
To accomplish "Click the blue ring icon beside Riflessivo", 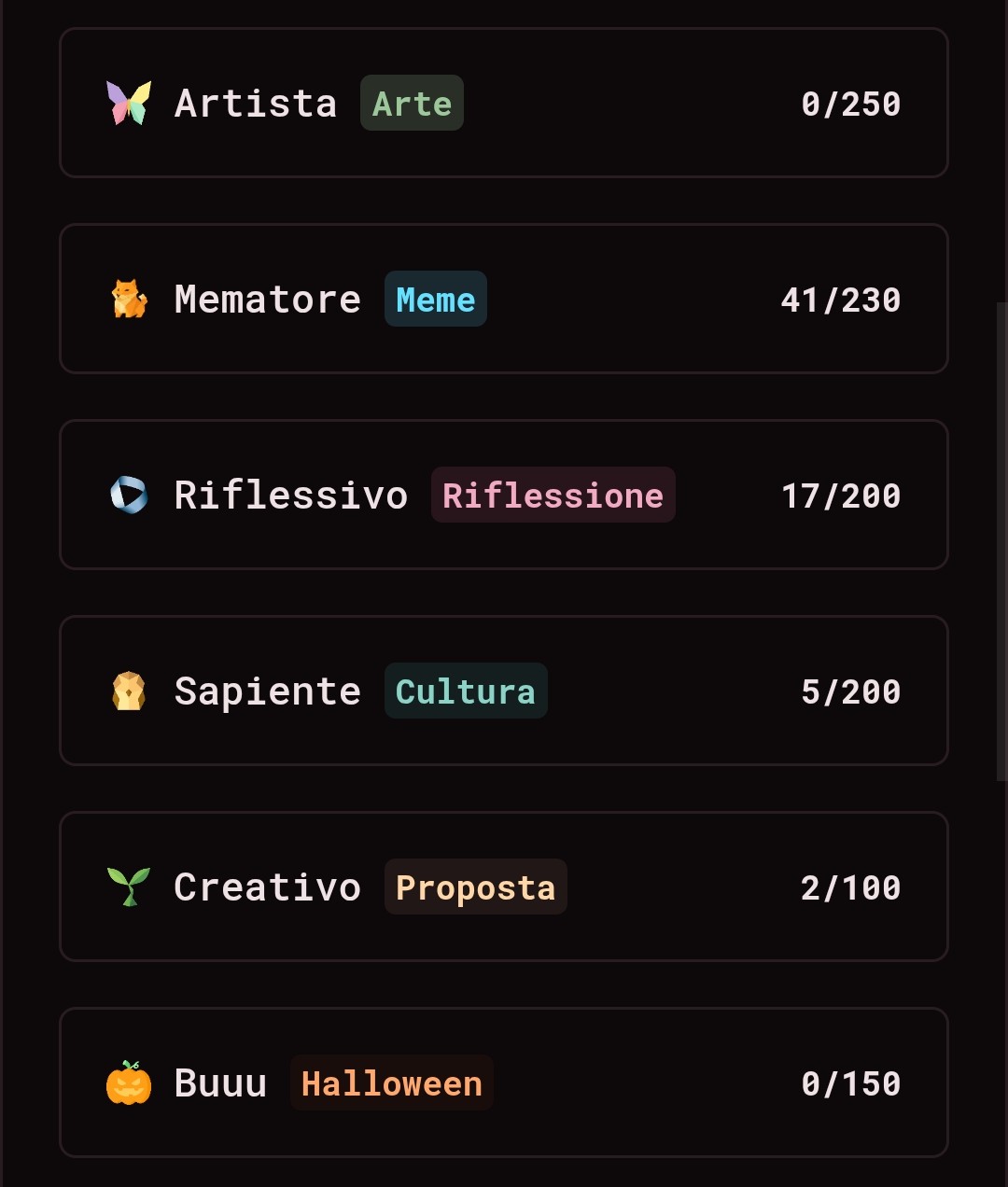I will tap(129, 495).
